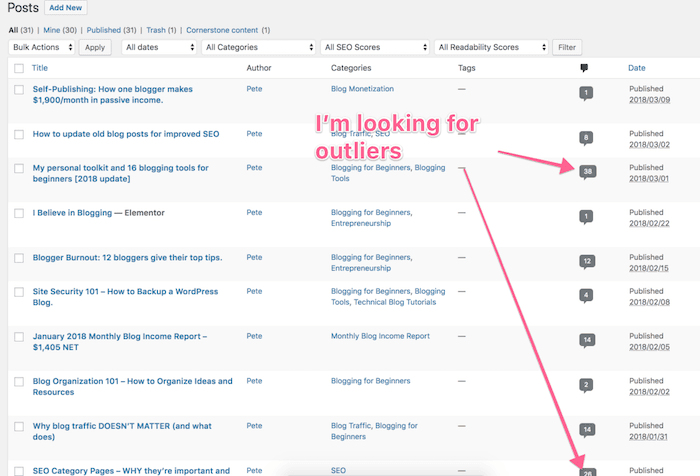Viewport: 700px width, 476px height.
Task: Open Site Security 101 post title
Action: click(x=125, y=297)
